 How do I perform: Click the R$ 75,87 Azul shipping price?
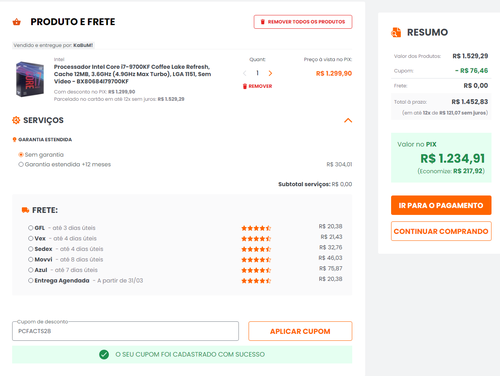point(331,268)
